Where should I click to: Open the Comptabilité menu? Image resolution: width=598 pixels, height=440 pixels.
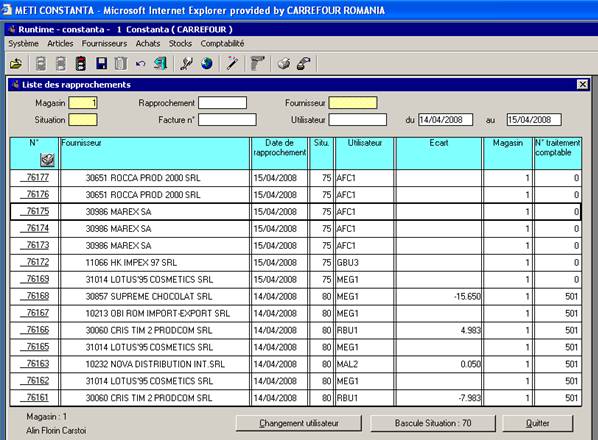click(x=222, y=43)
